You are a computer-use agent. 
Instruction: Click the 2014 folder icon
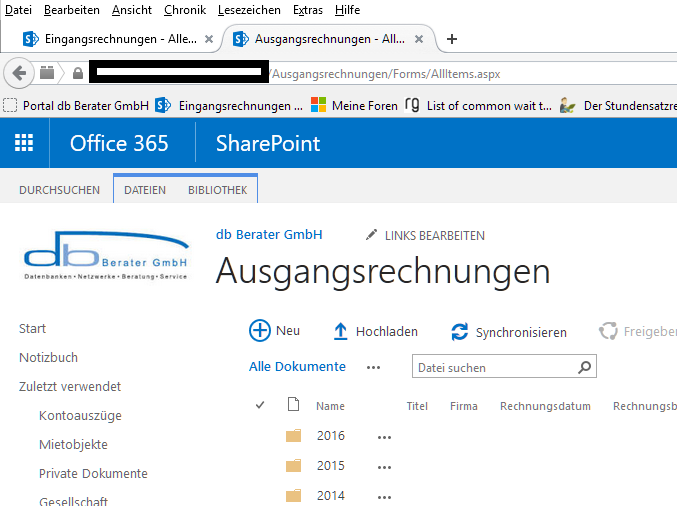coord(294,495)
